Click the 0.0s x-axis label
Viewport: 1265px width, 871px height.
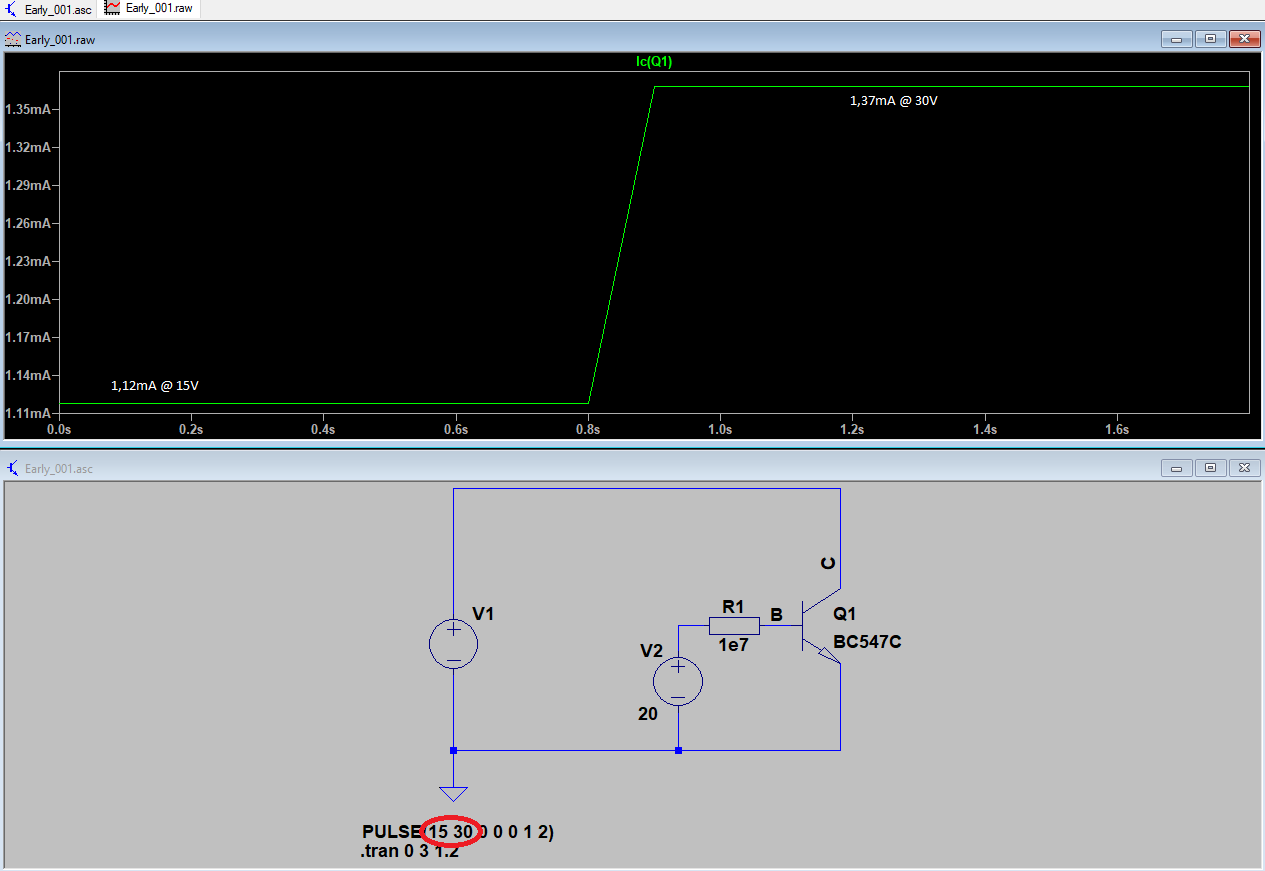pyautogui.click(x=60, y=429)
